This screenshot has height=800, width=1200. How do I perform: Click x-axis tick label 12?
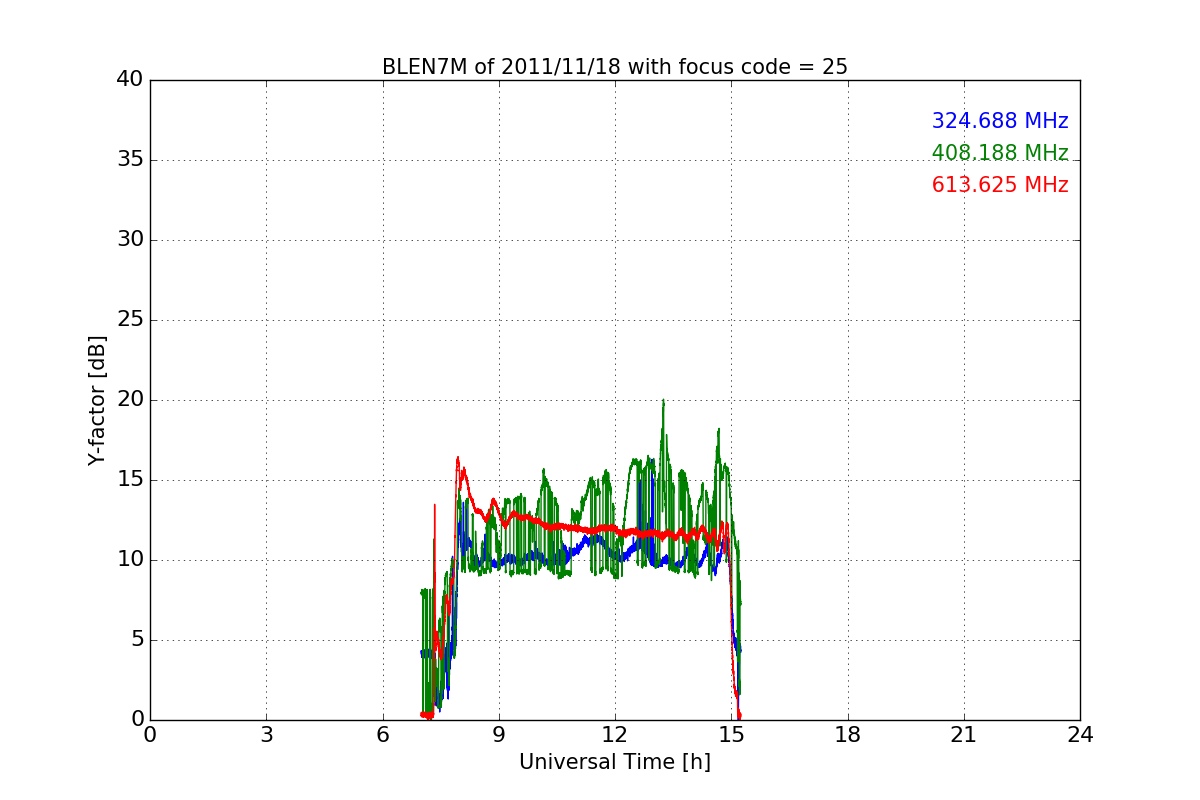tap(615, 735)
